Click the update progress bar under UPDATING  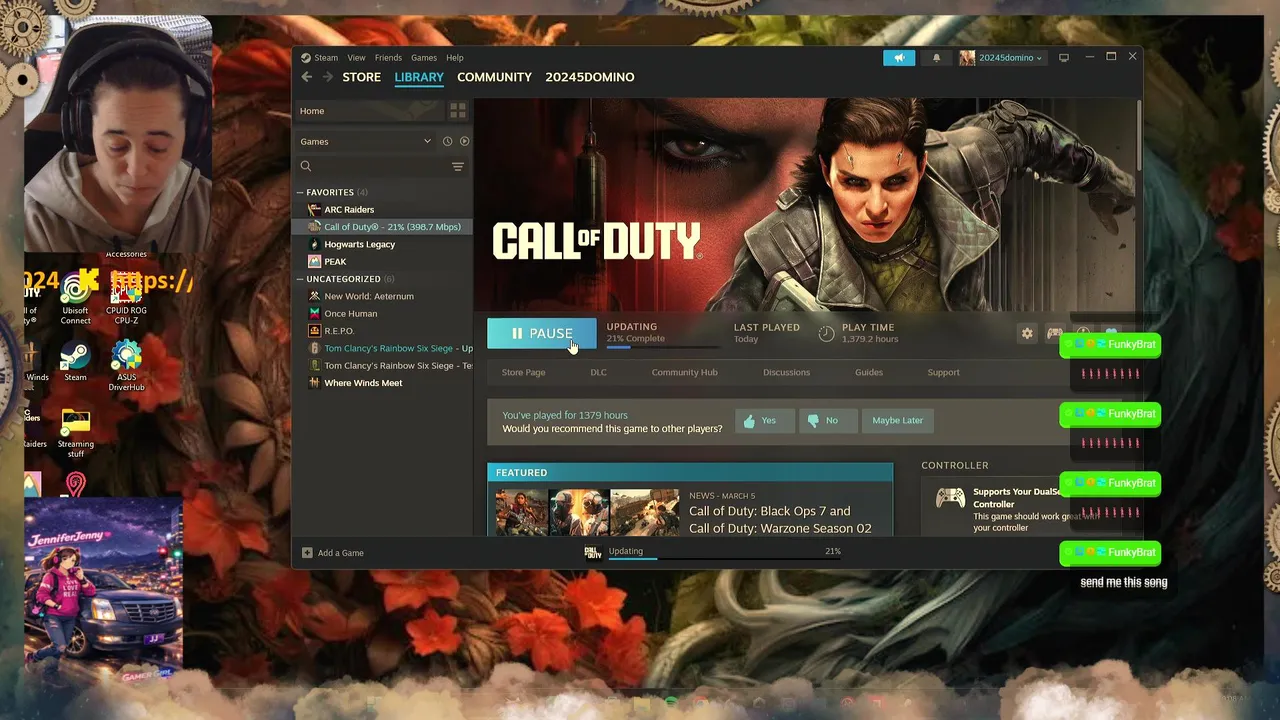(x=662, y=347)
